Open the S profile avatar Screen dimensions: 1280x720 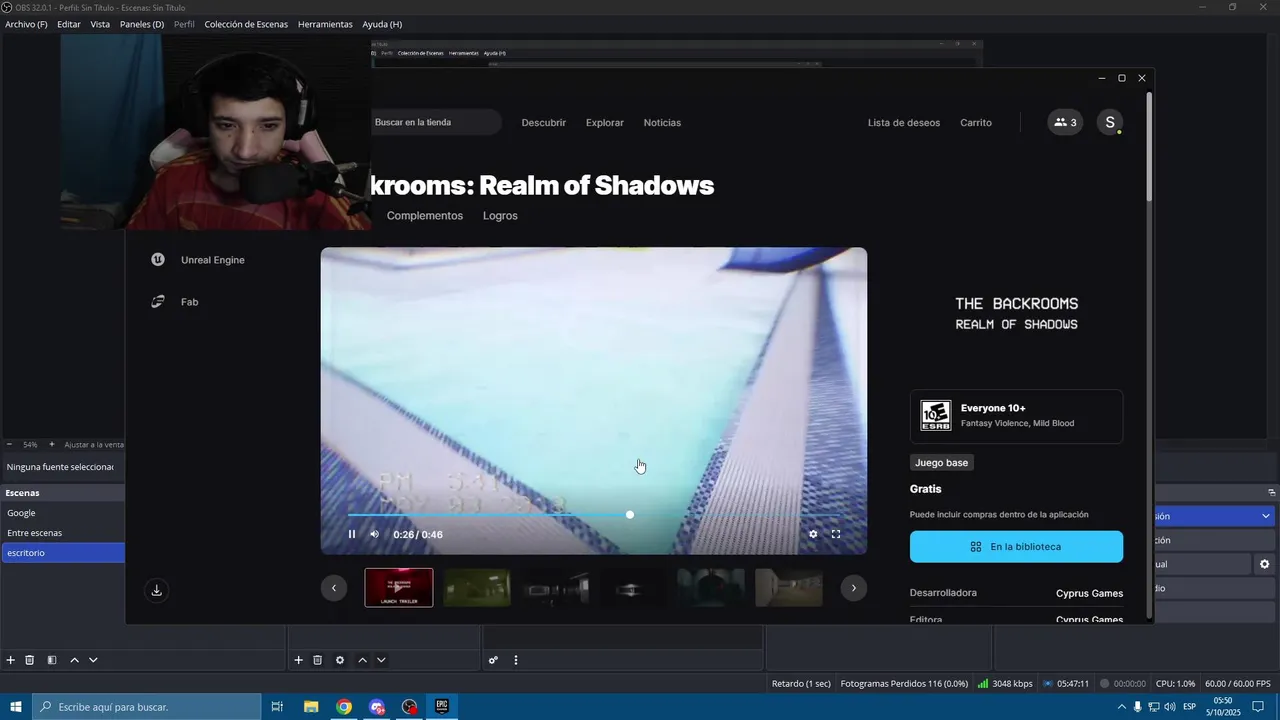pyautogui.click(x=1109, y=122)
